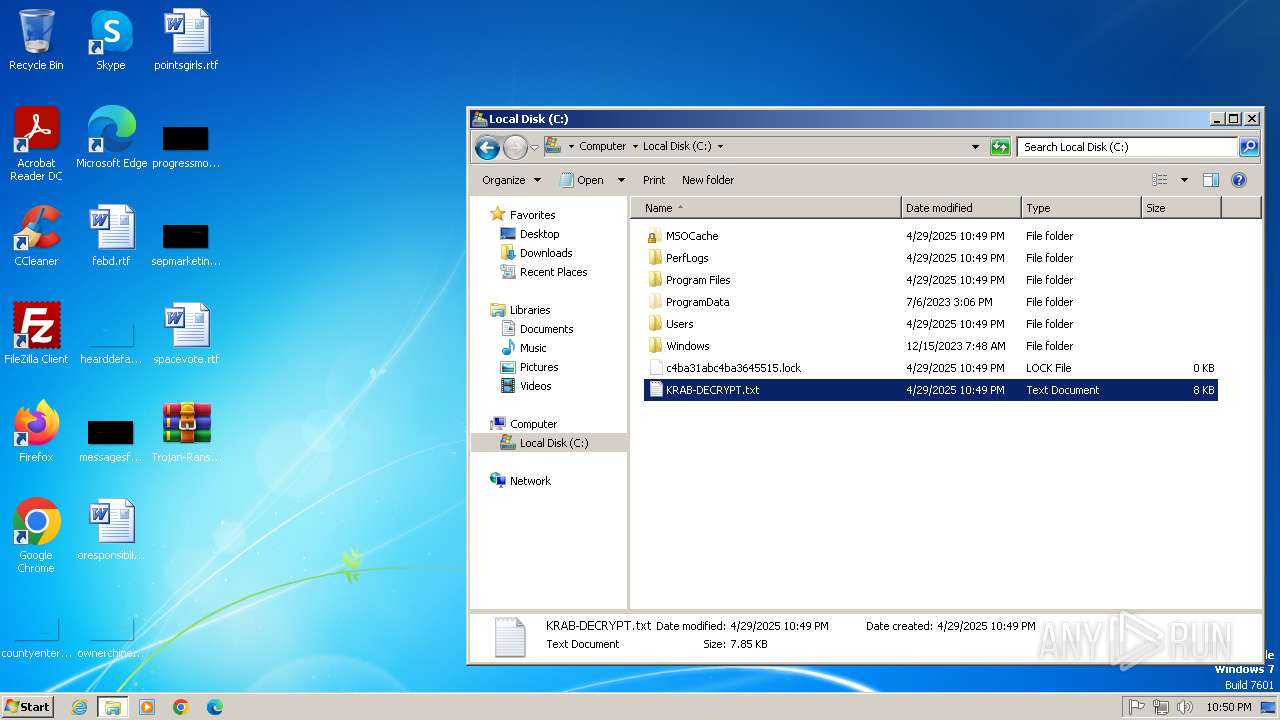
Task: Toggle the preview pane icon
Action: point(1211,180)
